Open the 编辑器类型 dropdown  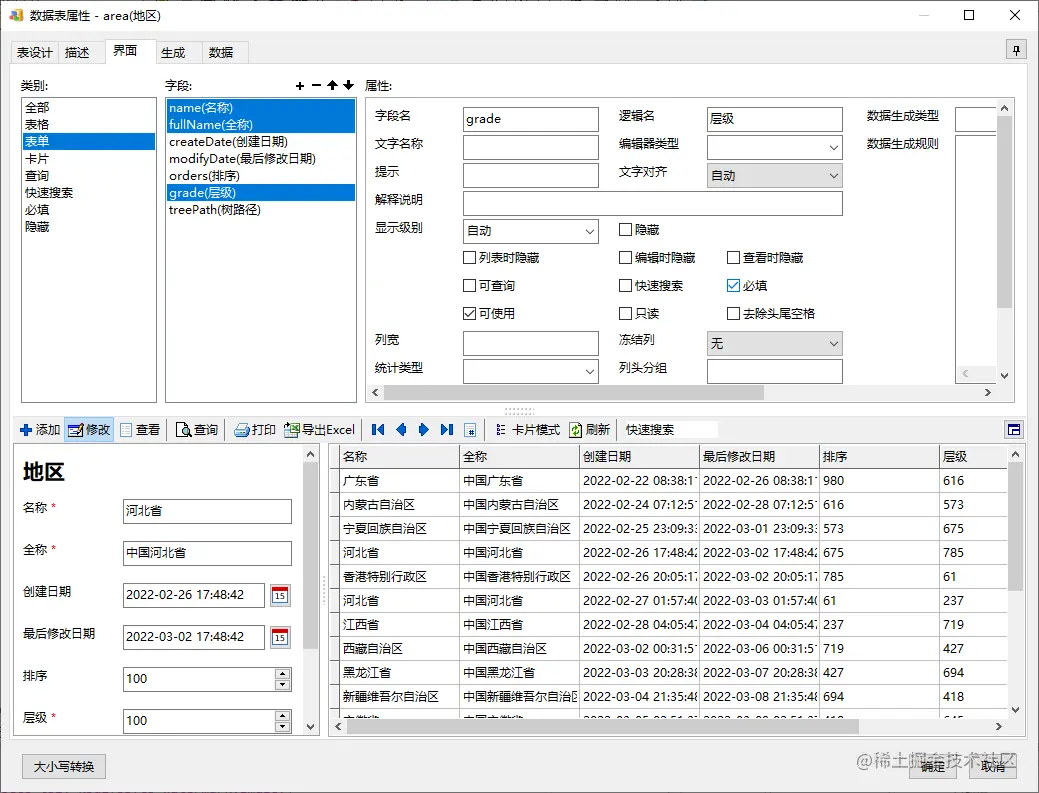(x=775, y=148)
